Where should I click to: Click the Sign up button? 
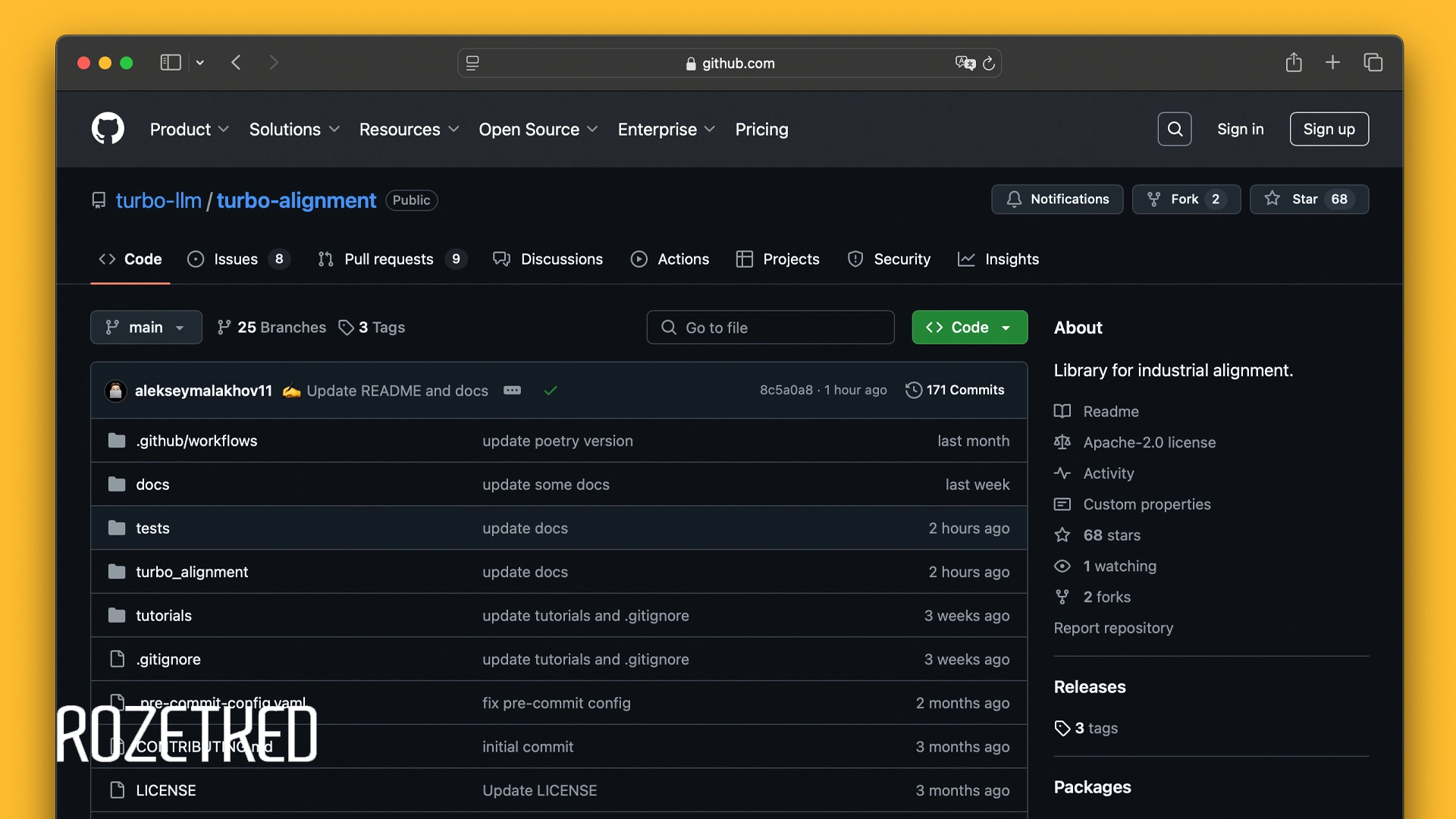tap(1329, 130)
